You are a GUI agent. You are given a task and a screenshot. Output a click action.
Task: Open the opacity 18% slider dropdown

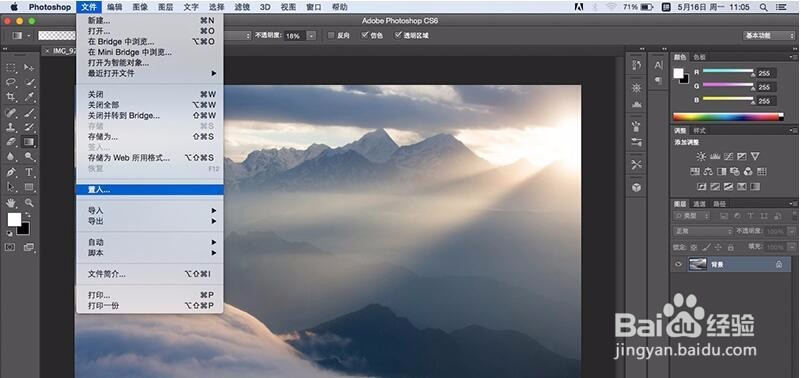point(311,36)
